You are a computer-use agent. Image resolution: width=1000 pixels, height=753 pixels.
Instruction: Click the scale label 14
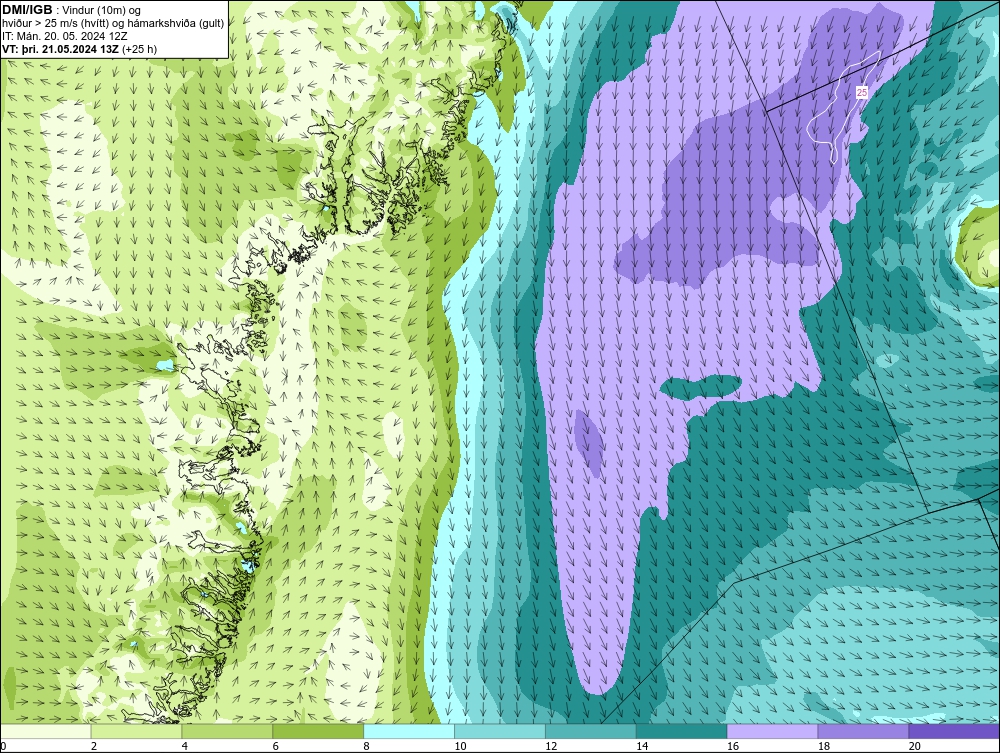click(x=642, y=746)
